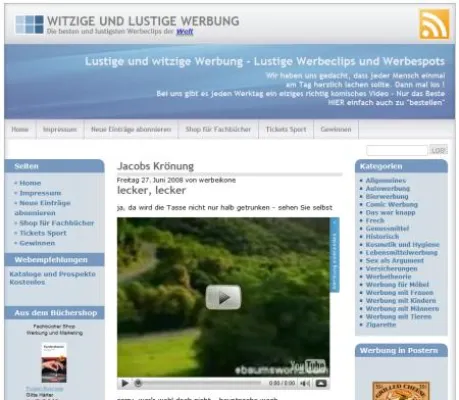Play the video with center play button
The height and width of the screenshot is (400, 459).
pos(223,297)
